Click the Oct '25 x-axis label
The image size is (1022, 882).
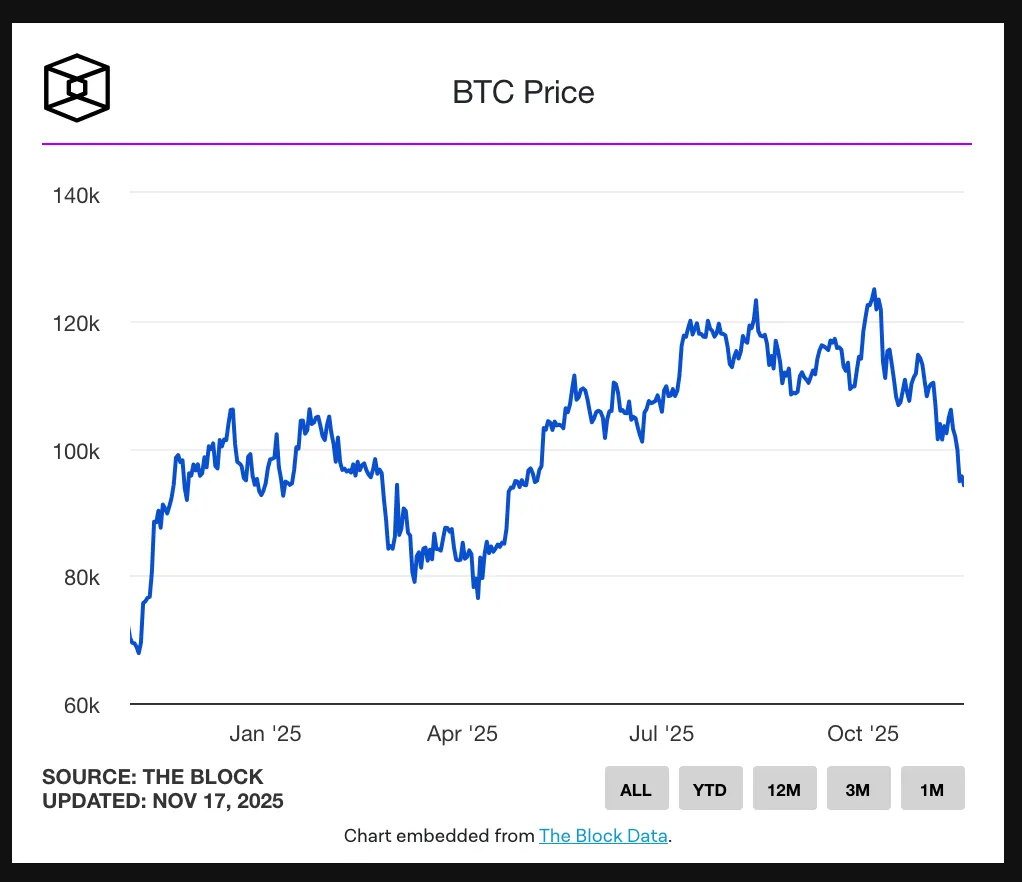point(863,734)
